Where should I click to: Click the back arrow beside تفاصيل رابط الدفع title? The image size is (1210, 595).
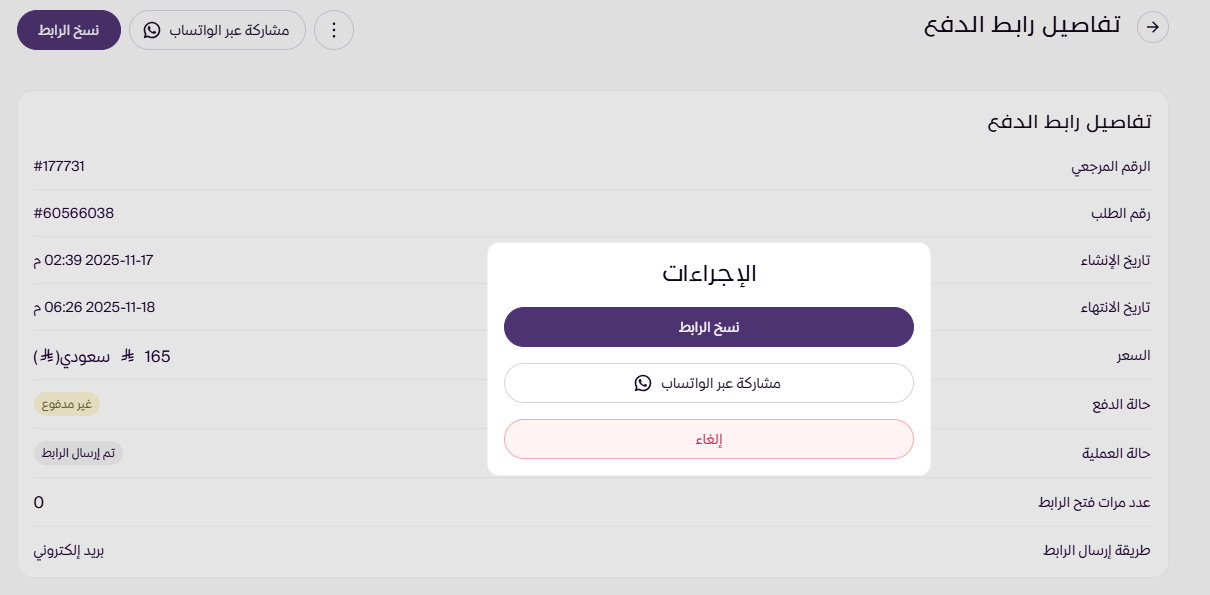[x=1153, y=27]
